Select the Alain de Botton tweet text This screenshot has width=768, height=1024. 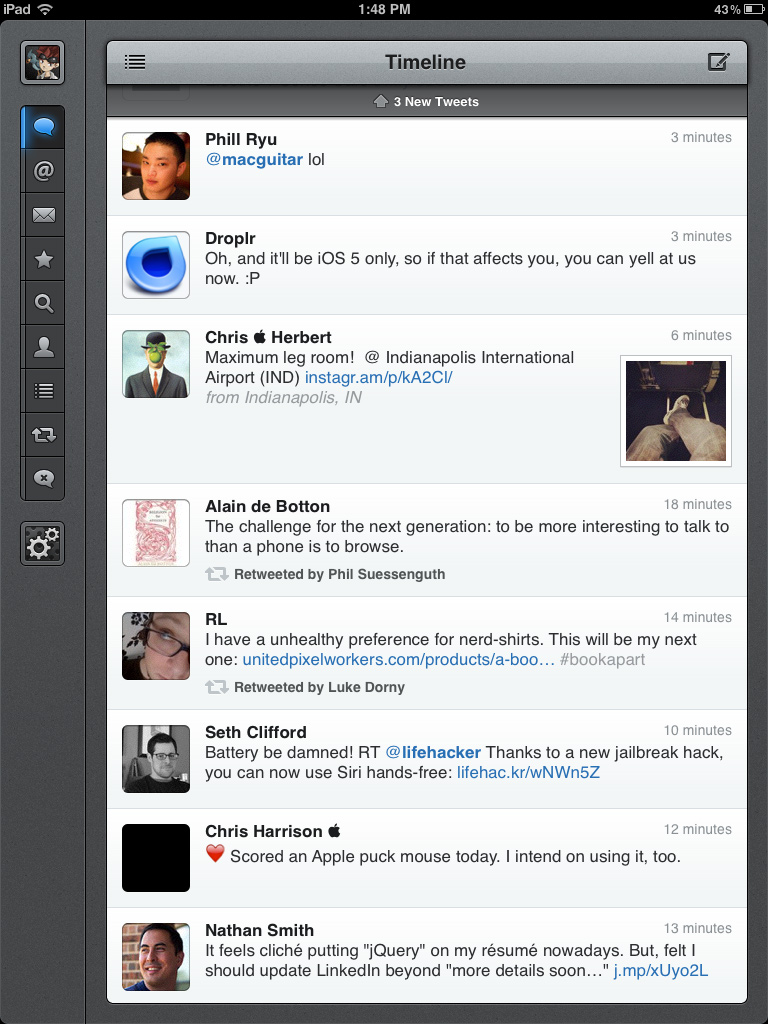[467, 537]
